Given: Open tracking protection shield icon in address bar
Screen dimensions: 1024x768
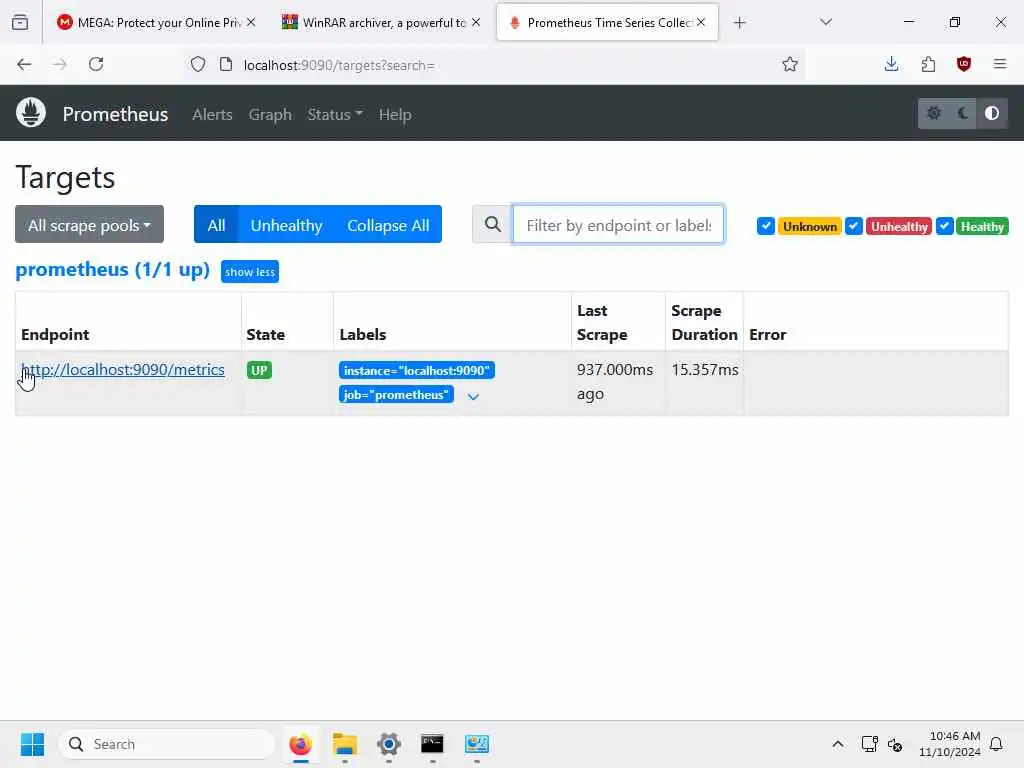Looking at the screenshot, I should [x=198, y=65].
